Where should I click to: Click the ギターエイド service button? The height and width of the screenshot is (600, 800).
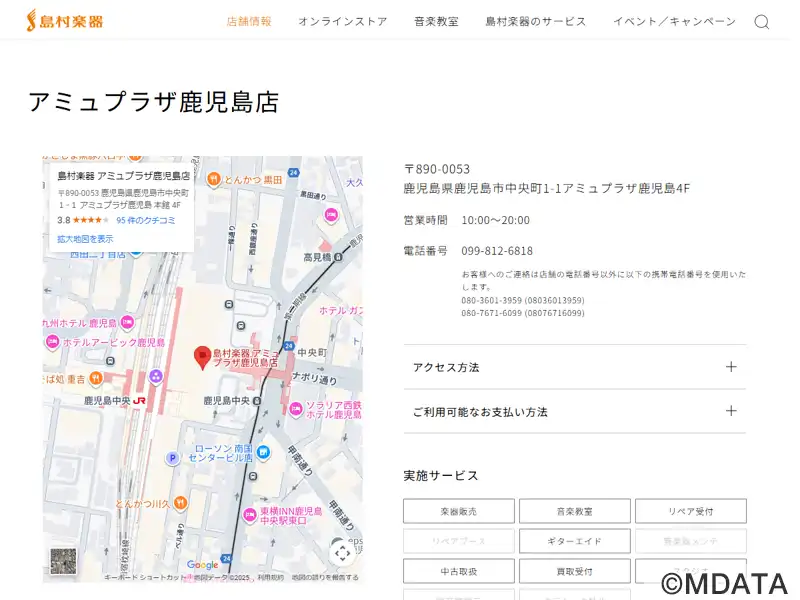pos(574,541)
